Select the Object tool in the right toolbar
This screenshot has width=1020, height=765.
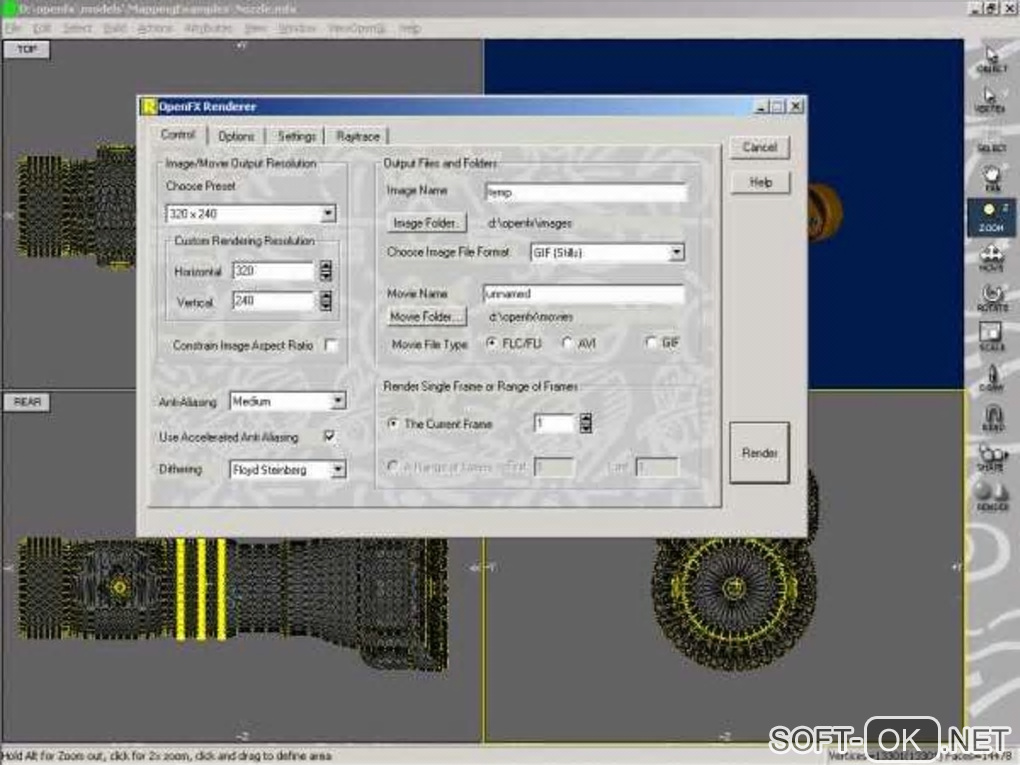(991, 59)
